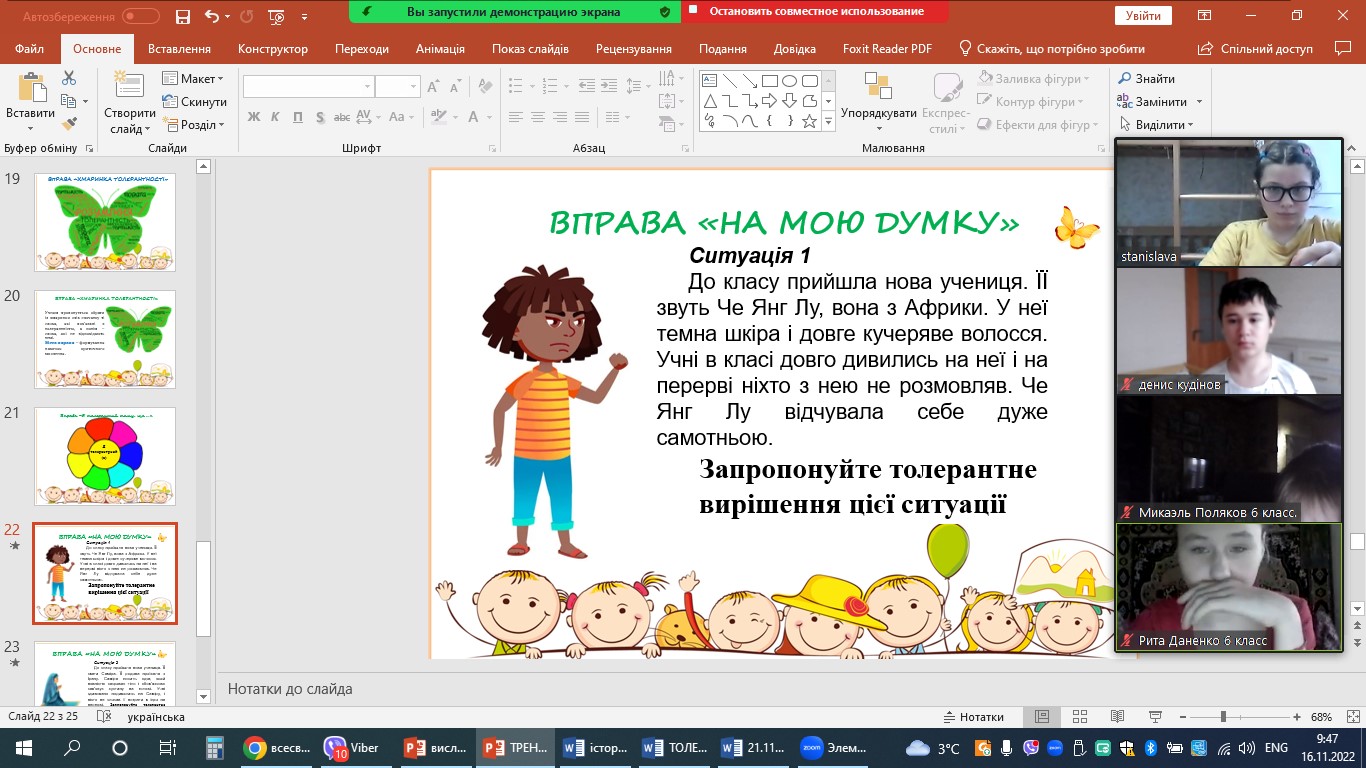Switch to the Переходи tab
Viewport: 1366px width, 768px height.
(362, 49)
